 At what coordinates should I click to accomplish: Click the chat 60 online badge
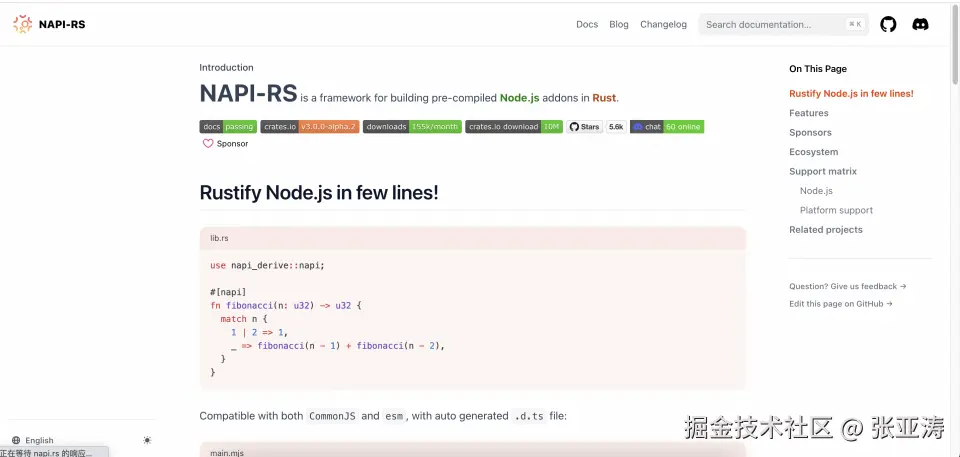point(667,127)
